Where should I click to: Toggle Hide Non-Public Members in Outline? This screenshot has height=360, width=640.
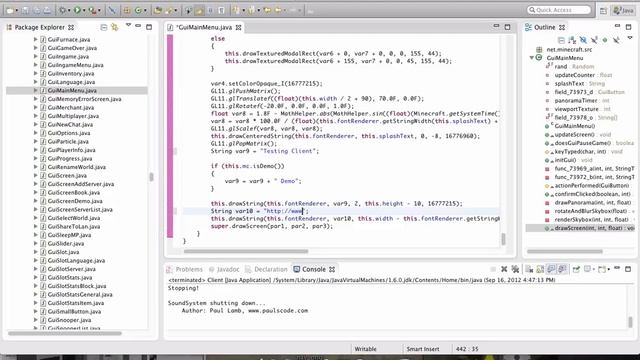[605, 40]
